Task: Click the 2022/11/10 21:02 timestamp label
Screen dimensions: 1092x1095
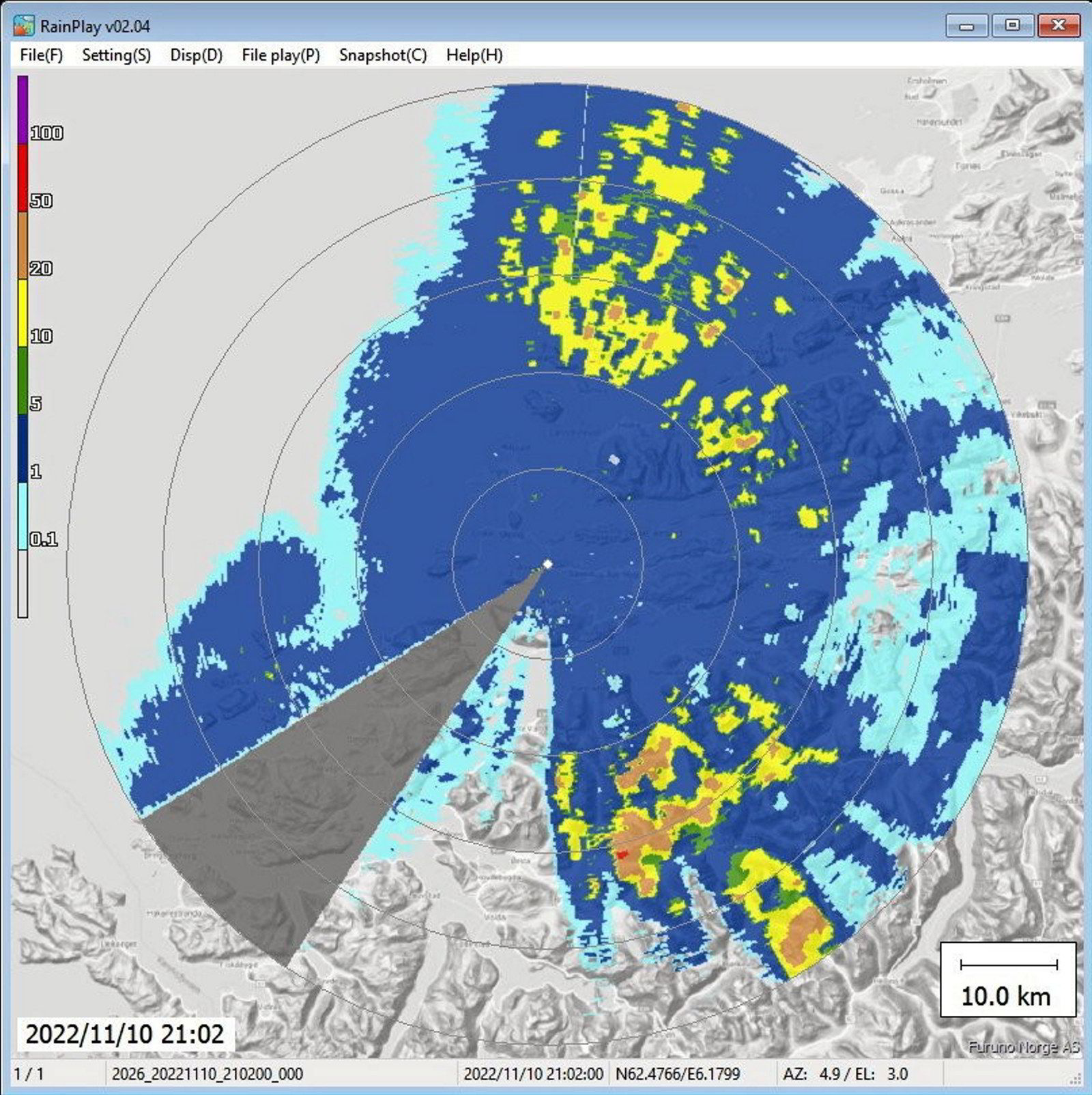Action: coord(125,1034)
